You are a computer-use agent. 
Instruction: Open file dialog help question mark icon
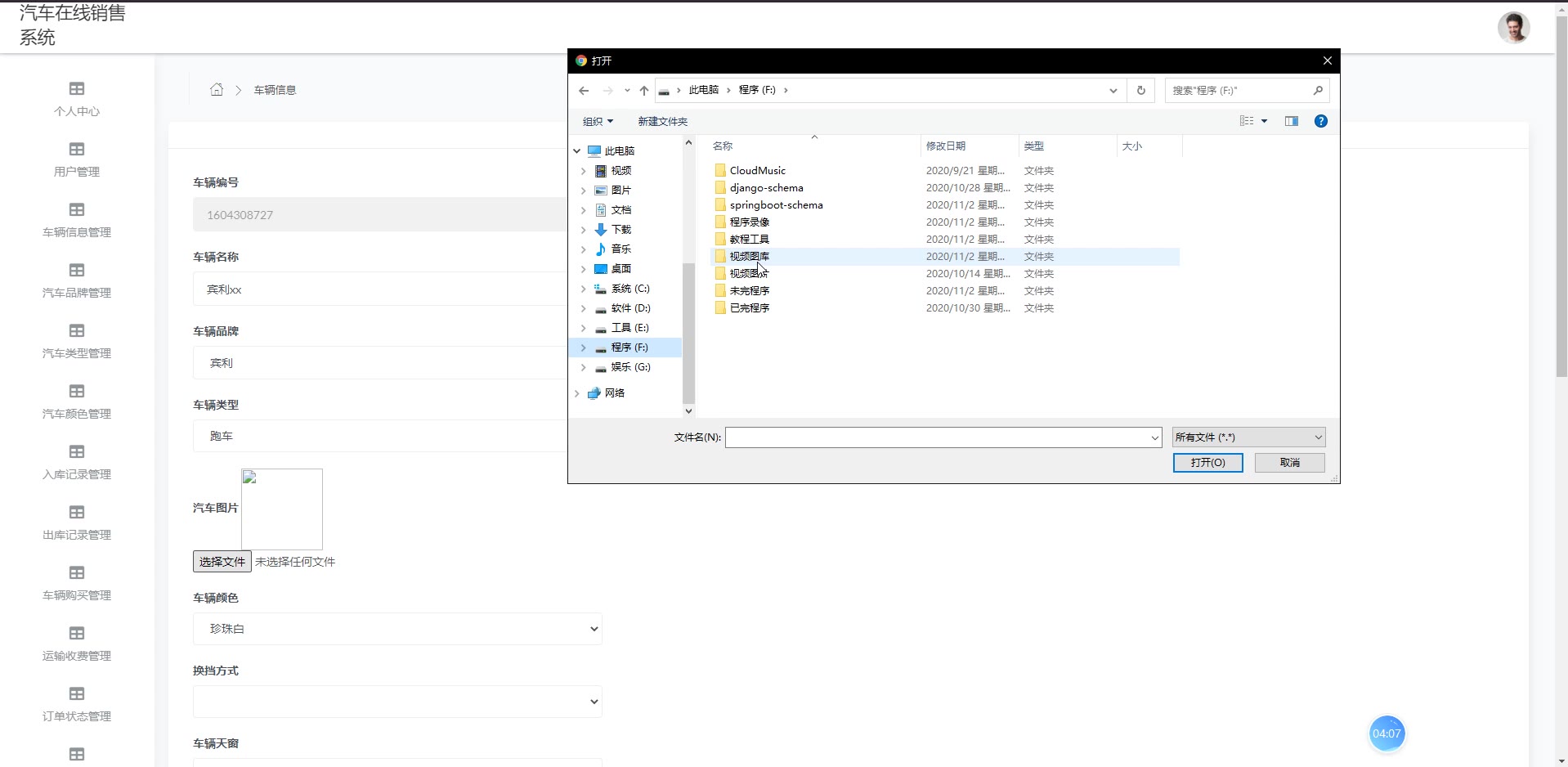coord(1320,121)
